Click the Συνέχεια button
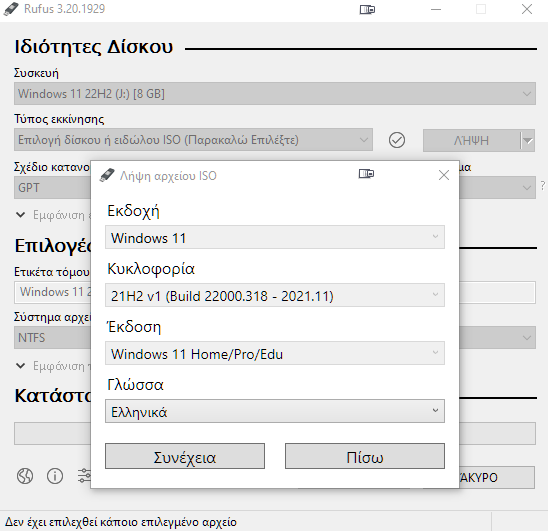 (x=185, y=457)
